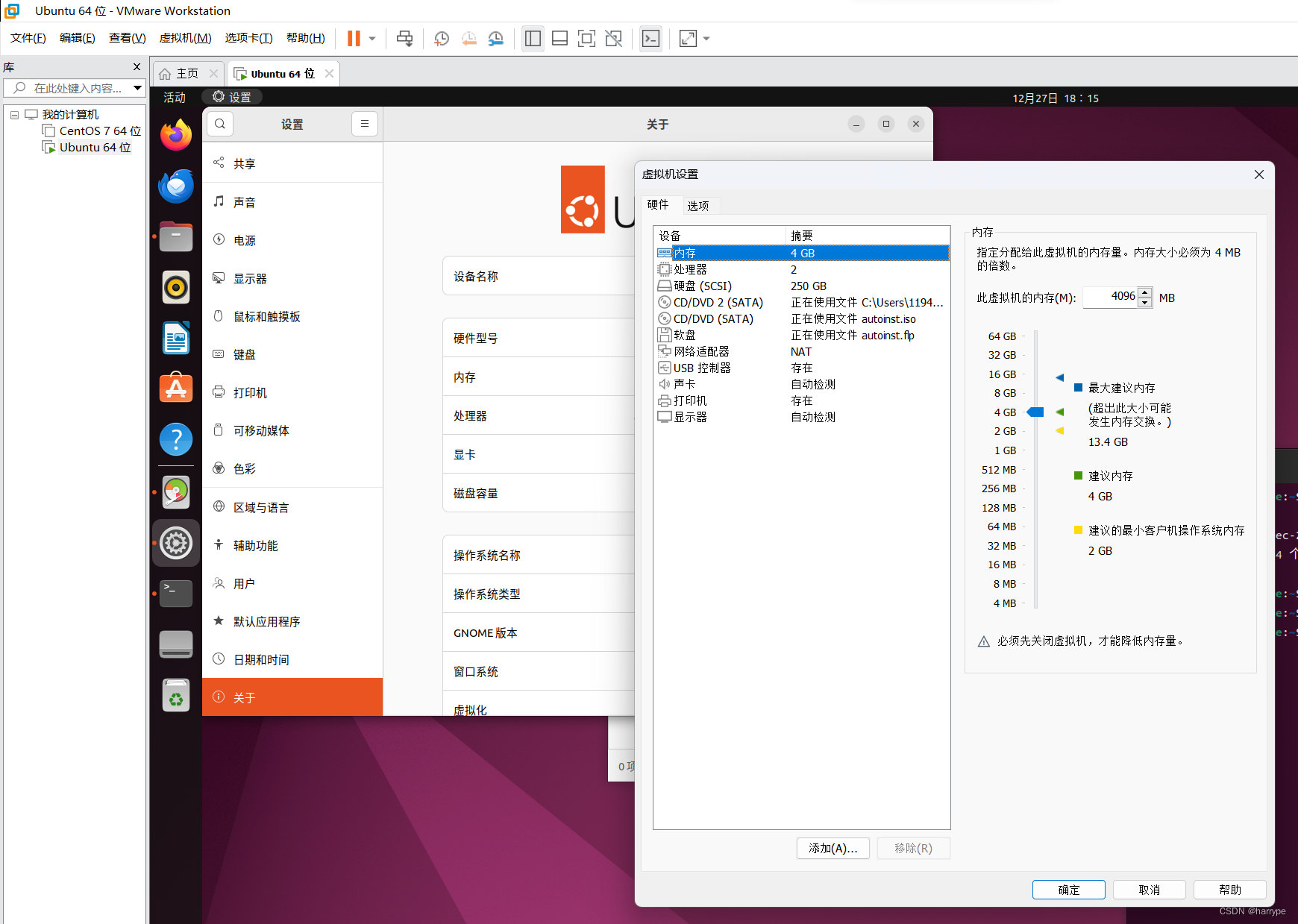Close the 库 library panel
1298x924 pixels.
[x=137, y=67]
